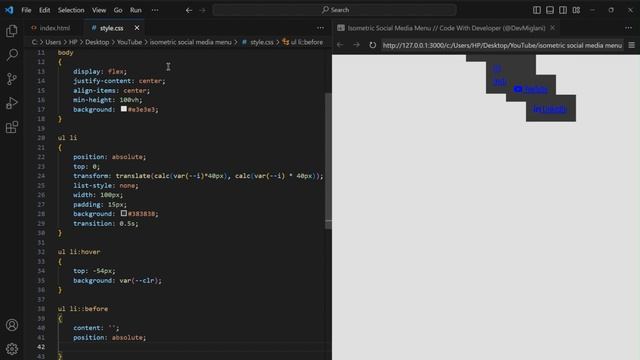Go back using title bar arrow
The image size is (640, 360).
189,10
